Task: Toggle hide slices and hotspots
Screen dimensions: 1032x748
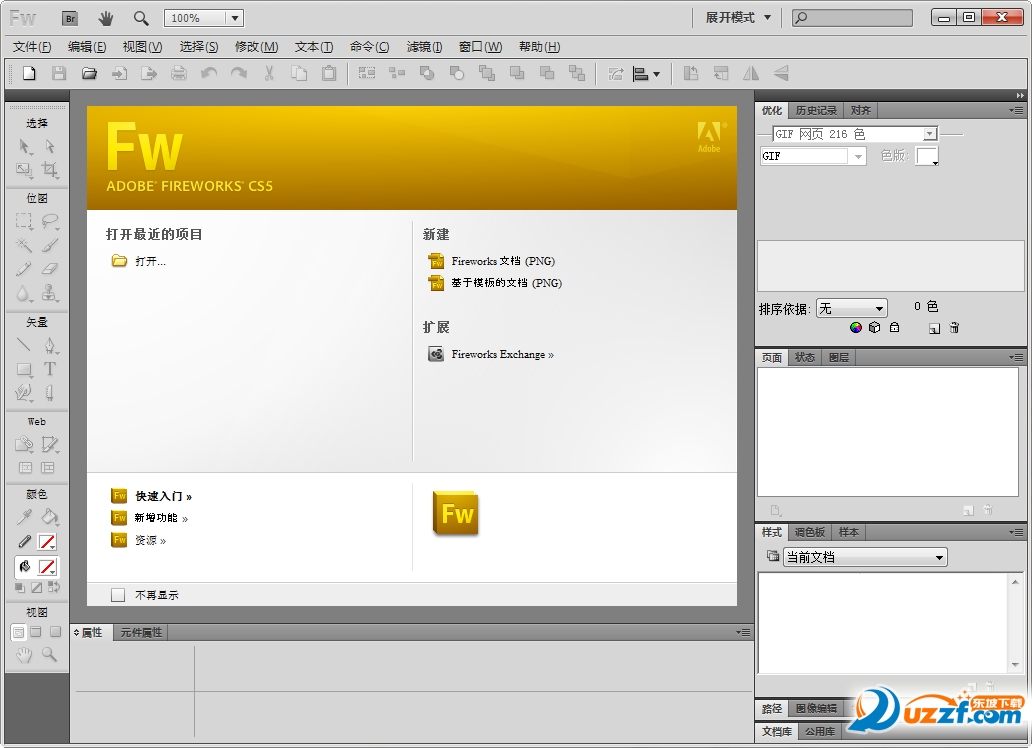Action: point(25,468)
